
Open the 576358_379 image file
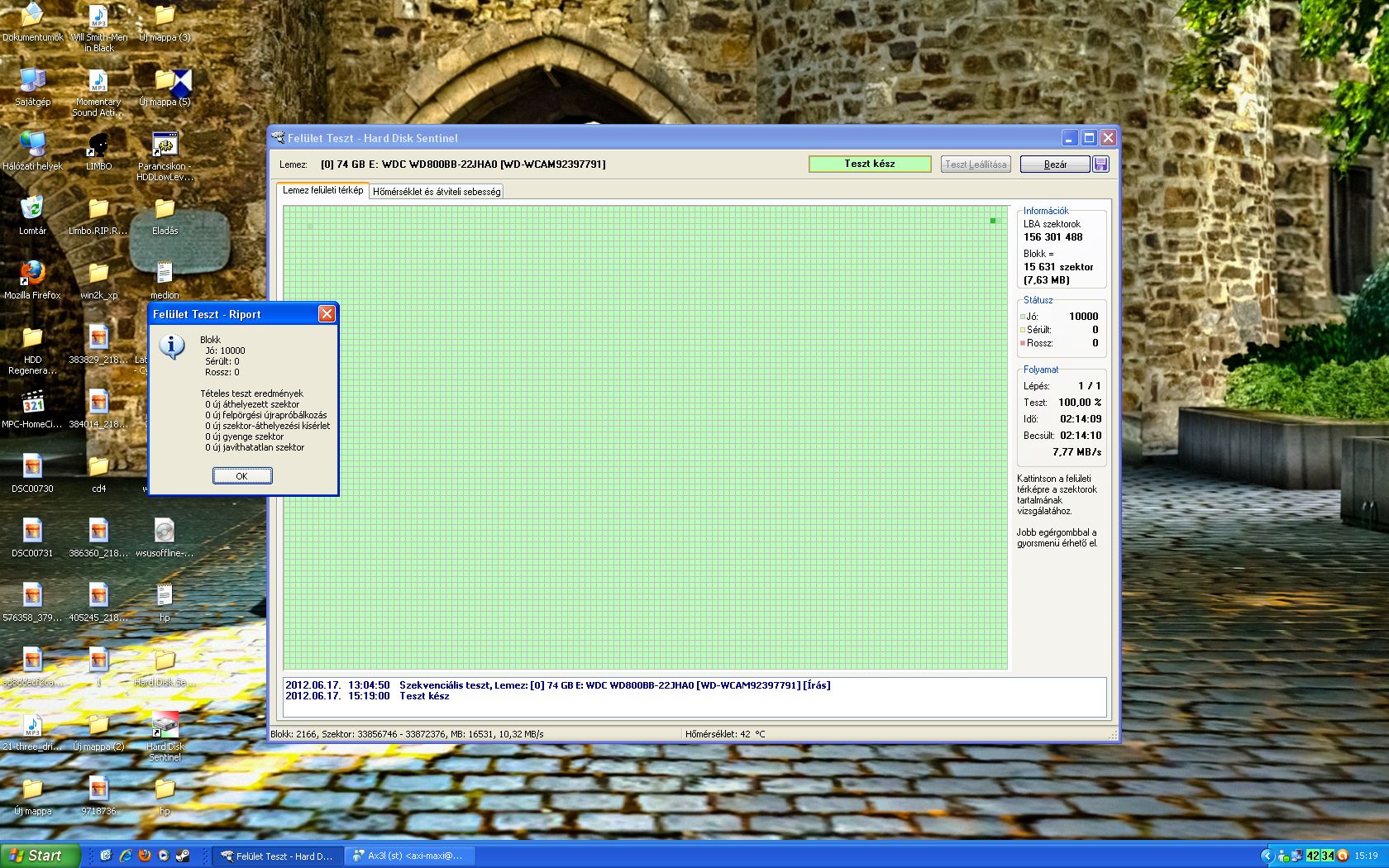pos(32,603)
